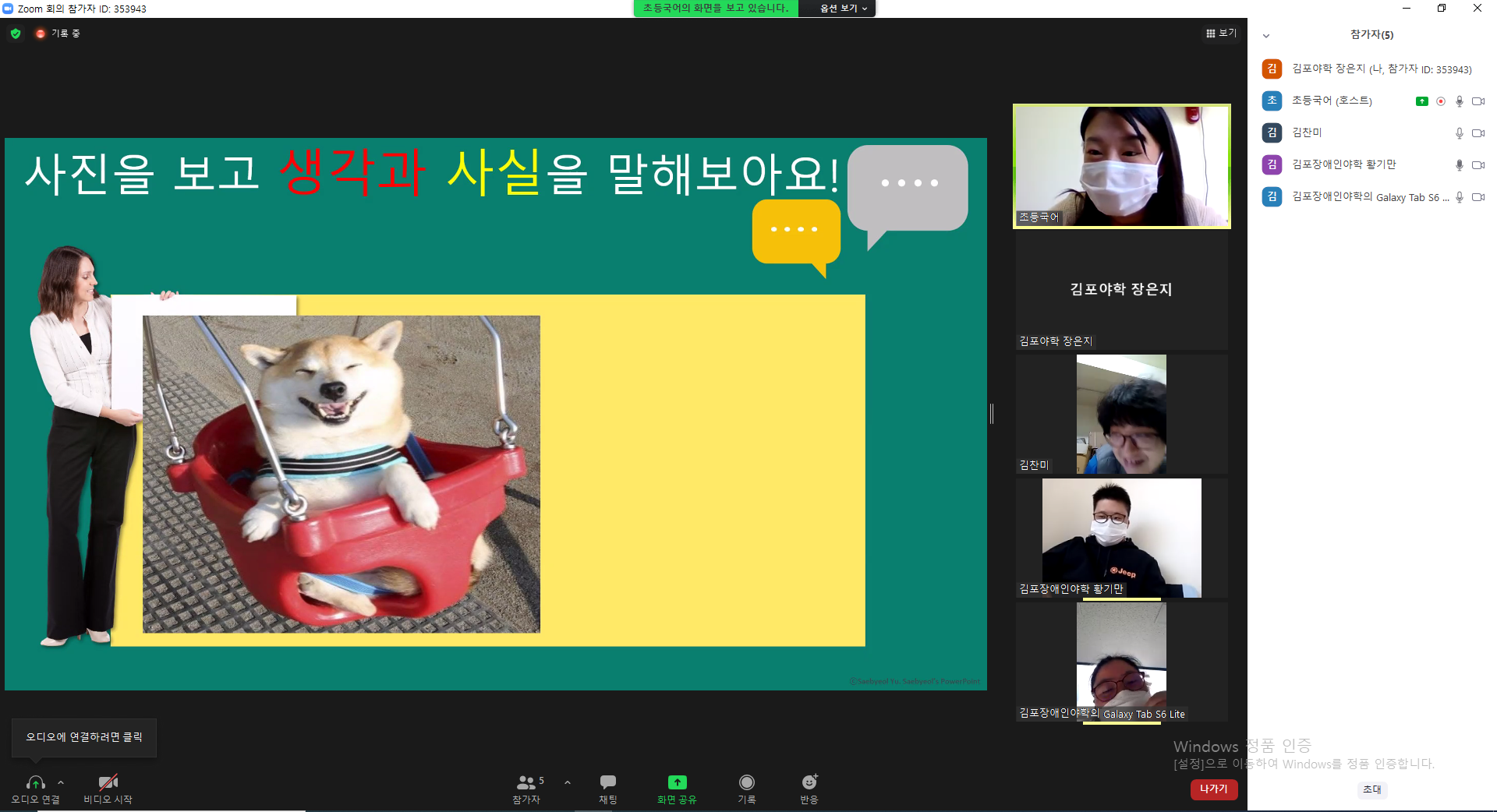Click the 참가자(5) panel title
This screenshot has height=812, width=1497.
coord(1372,34)
